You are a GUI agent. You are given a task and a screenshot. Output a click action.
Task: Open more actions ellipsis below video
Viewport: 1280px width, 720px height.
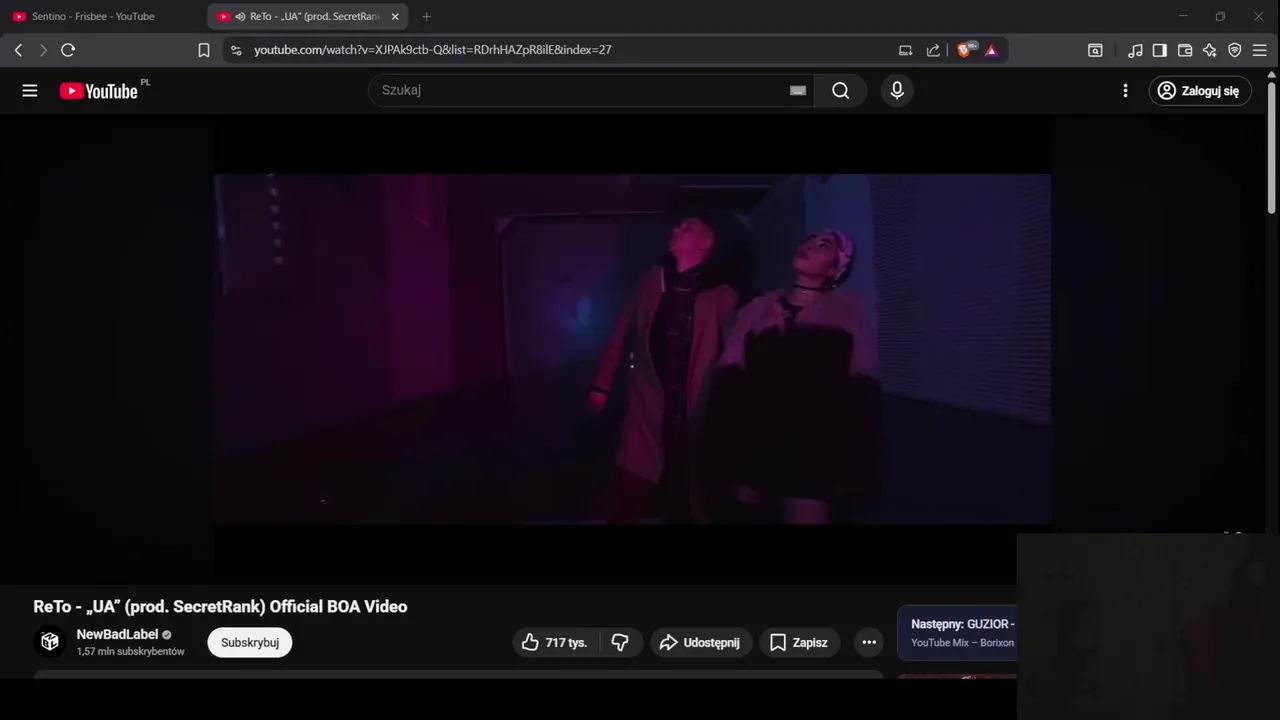pos(869,643)
